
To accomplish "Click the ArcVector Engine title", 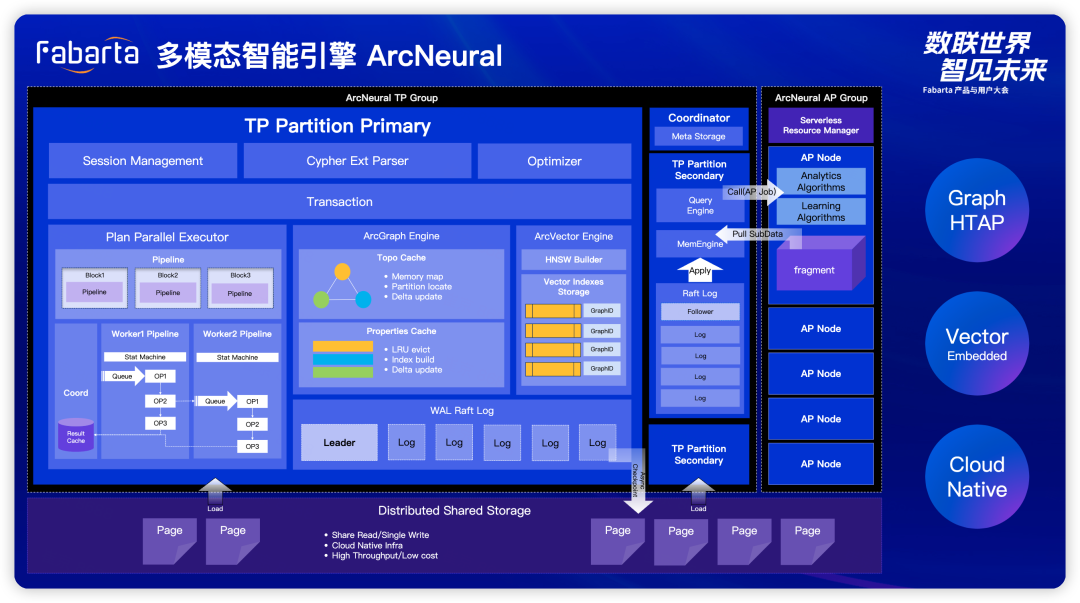I will click(574, 236).
